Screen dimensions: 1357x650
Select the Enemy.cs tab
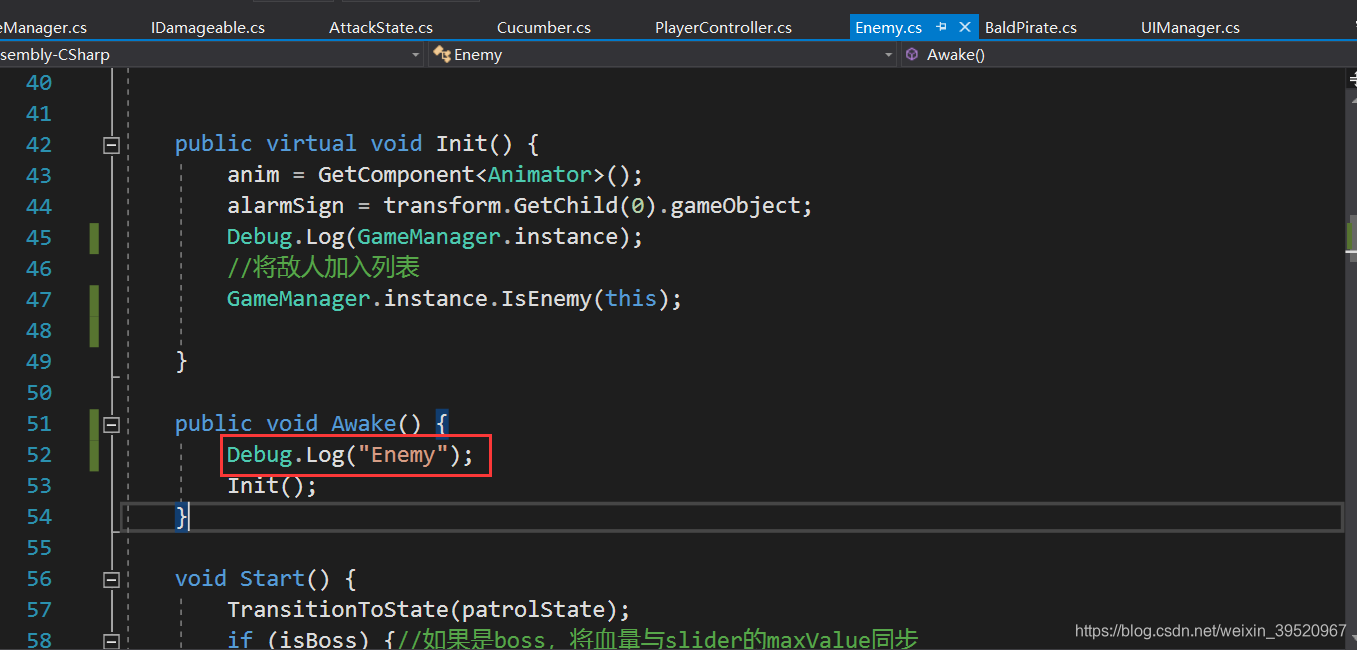[x=888, y=27]
